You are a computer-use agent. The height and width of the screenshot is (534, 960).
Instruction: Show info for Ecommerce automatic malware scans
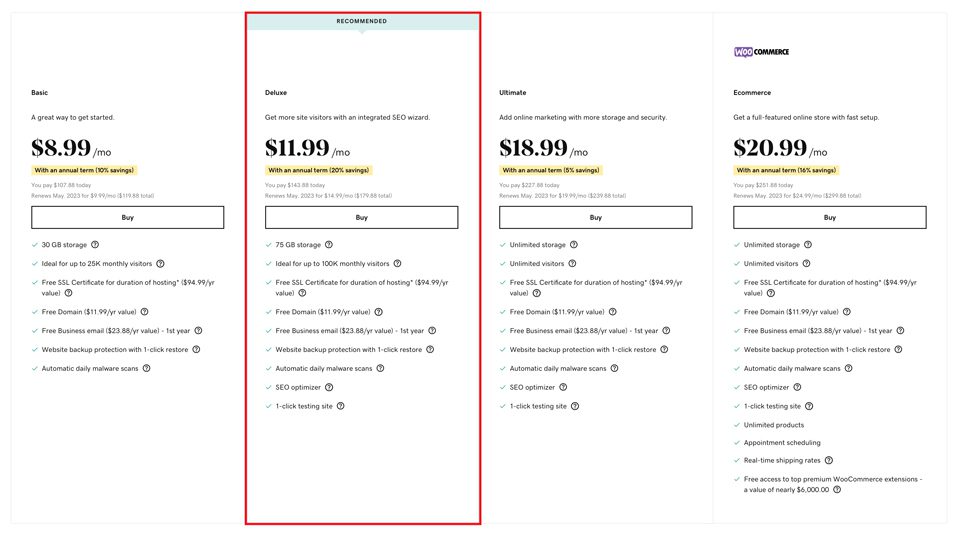point(849,368)
